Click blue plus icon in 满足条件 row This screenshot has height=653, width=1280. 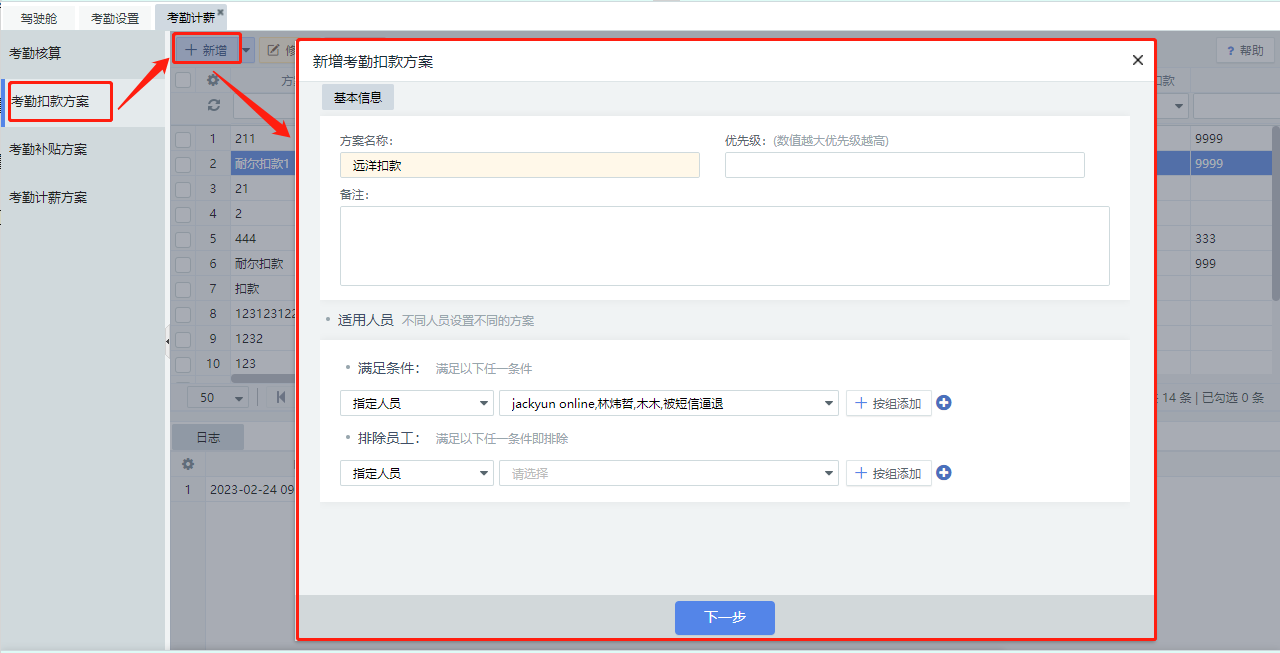click(943, 403)
